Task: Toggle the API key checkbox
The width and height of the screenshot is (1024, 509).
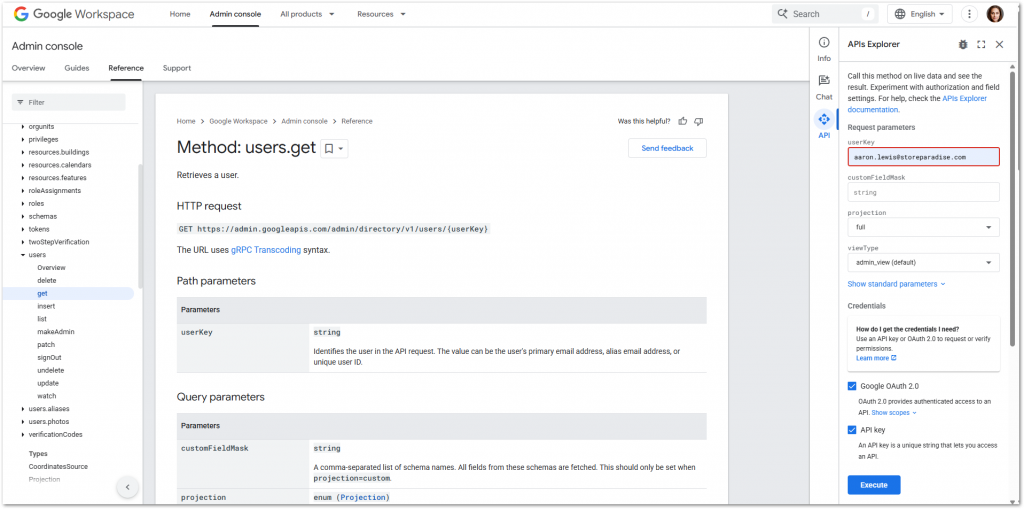Action: [x=852, y=429]
